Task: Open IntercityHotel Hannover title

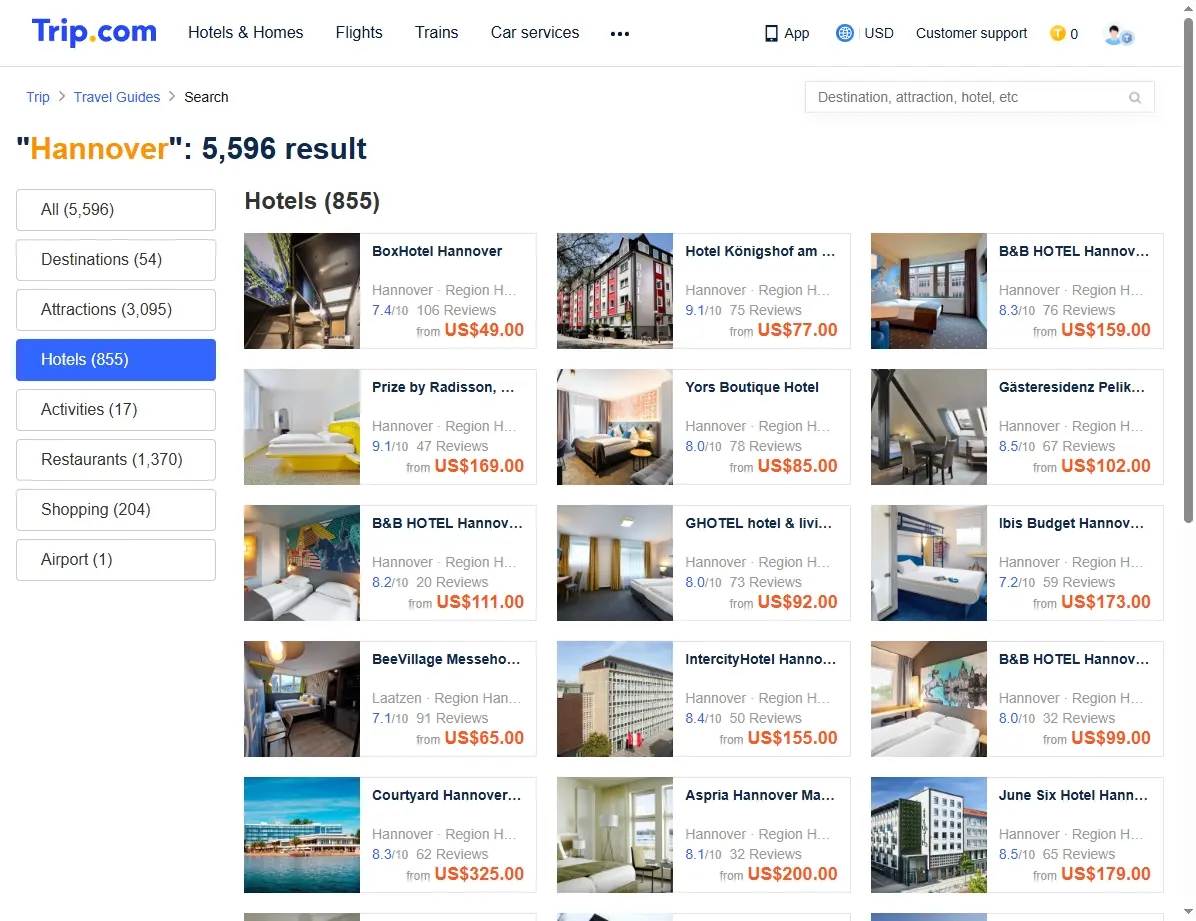Action: [760, 659]
